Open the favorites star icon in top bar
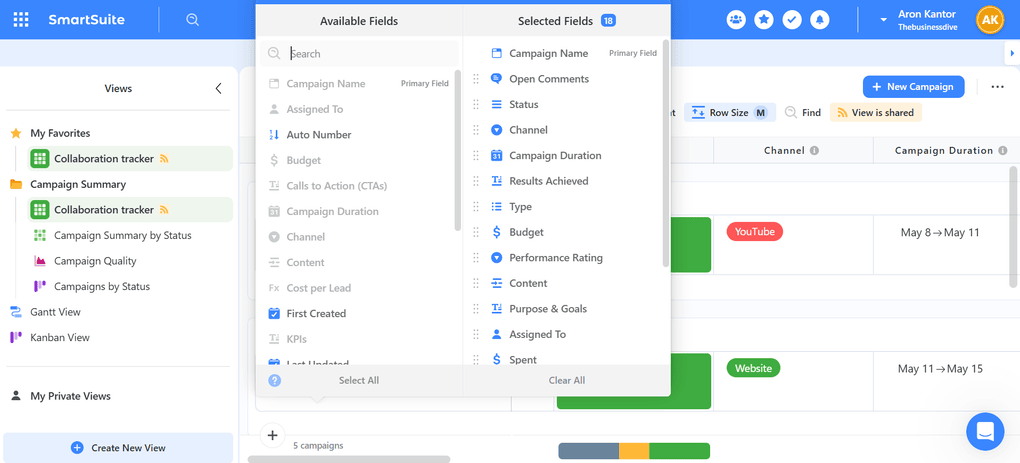Image resolution: width=1020 pixels, height=463 pixels. (764, 20)
